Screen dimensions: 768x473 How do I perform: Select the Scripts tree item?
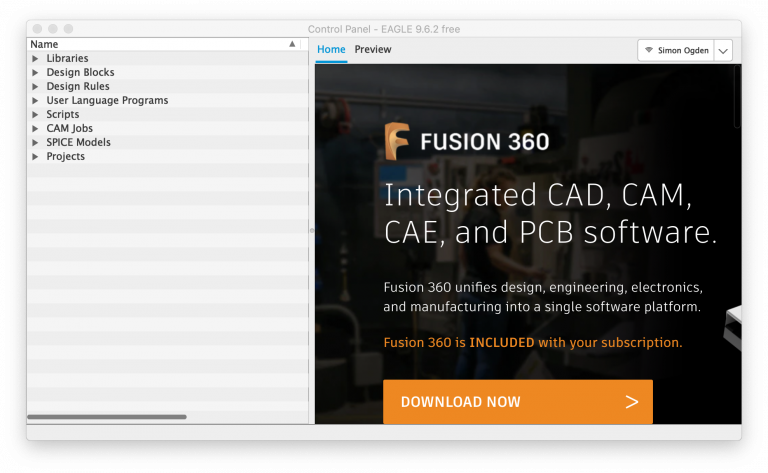click(62, 115)
